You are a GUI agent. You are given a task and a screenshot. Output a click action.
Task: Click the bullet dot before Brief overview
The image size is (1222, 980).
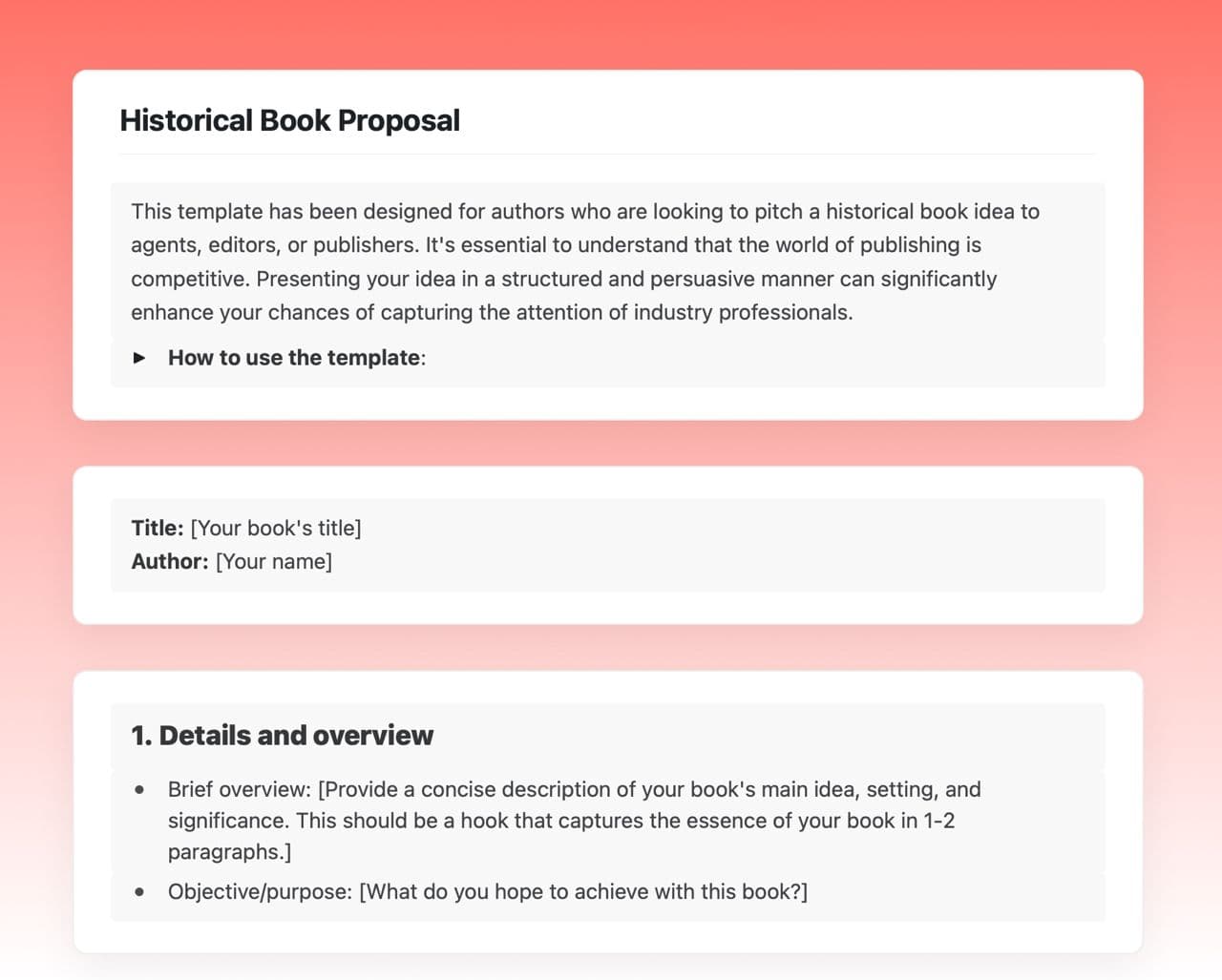coord(140,790)
